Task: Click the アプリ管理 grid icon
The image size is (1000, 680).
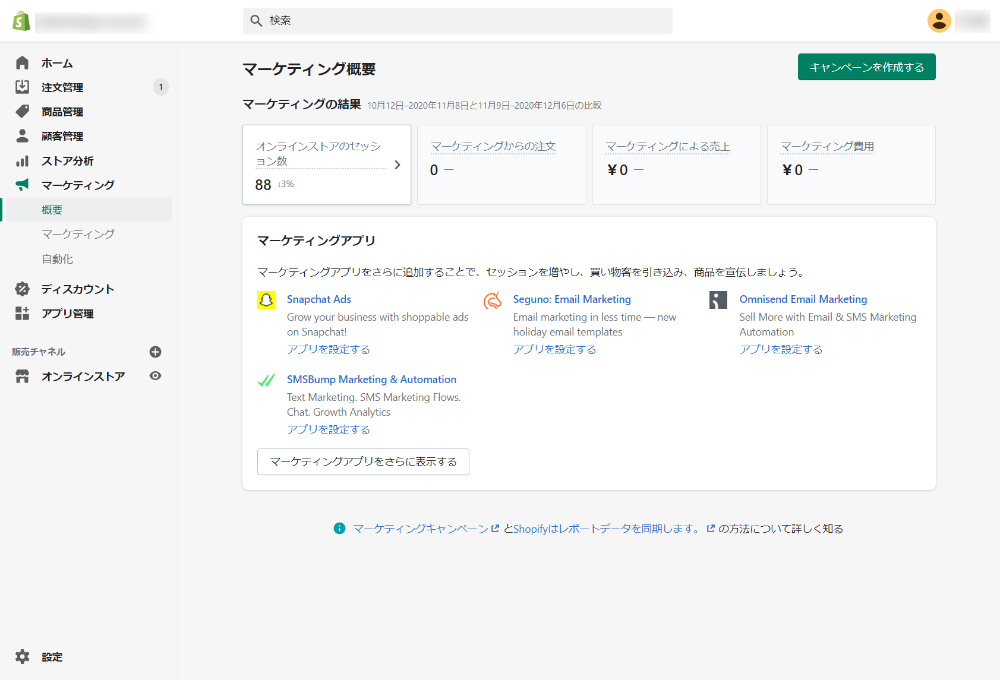Action: coord(22,313)
